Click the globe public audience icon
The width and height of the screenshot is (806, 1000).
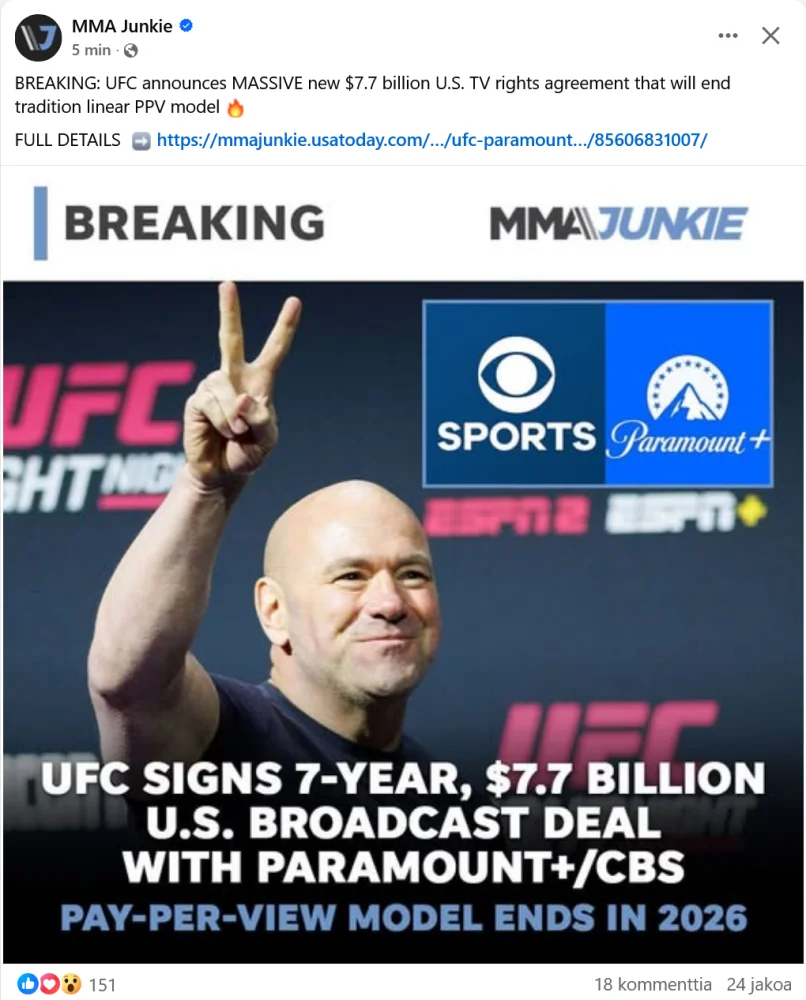coord(131,50)
